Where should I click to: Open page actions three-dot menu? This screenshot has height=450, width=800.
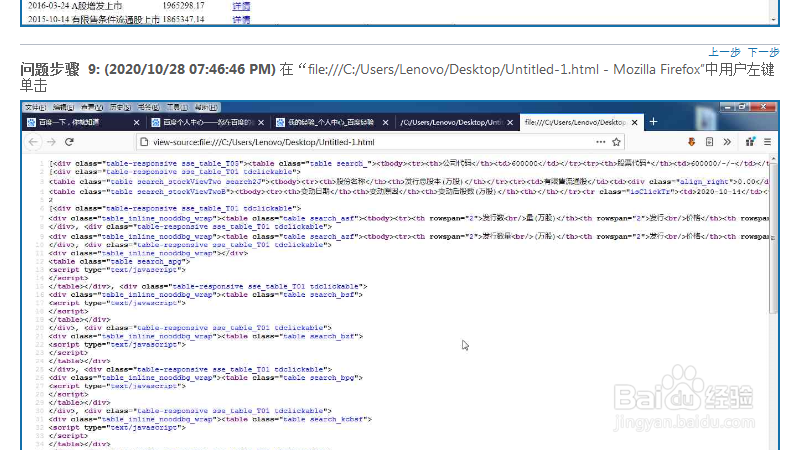tap(601, 142)
